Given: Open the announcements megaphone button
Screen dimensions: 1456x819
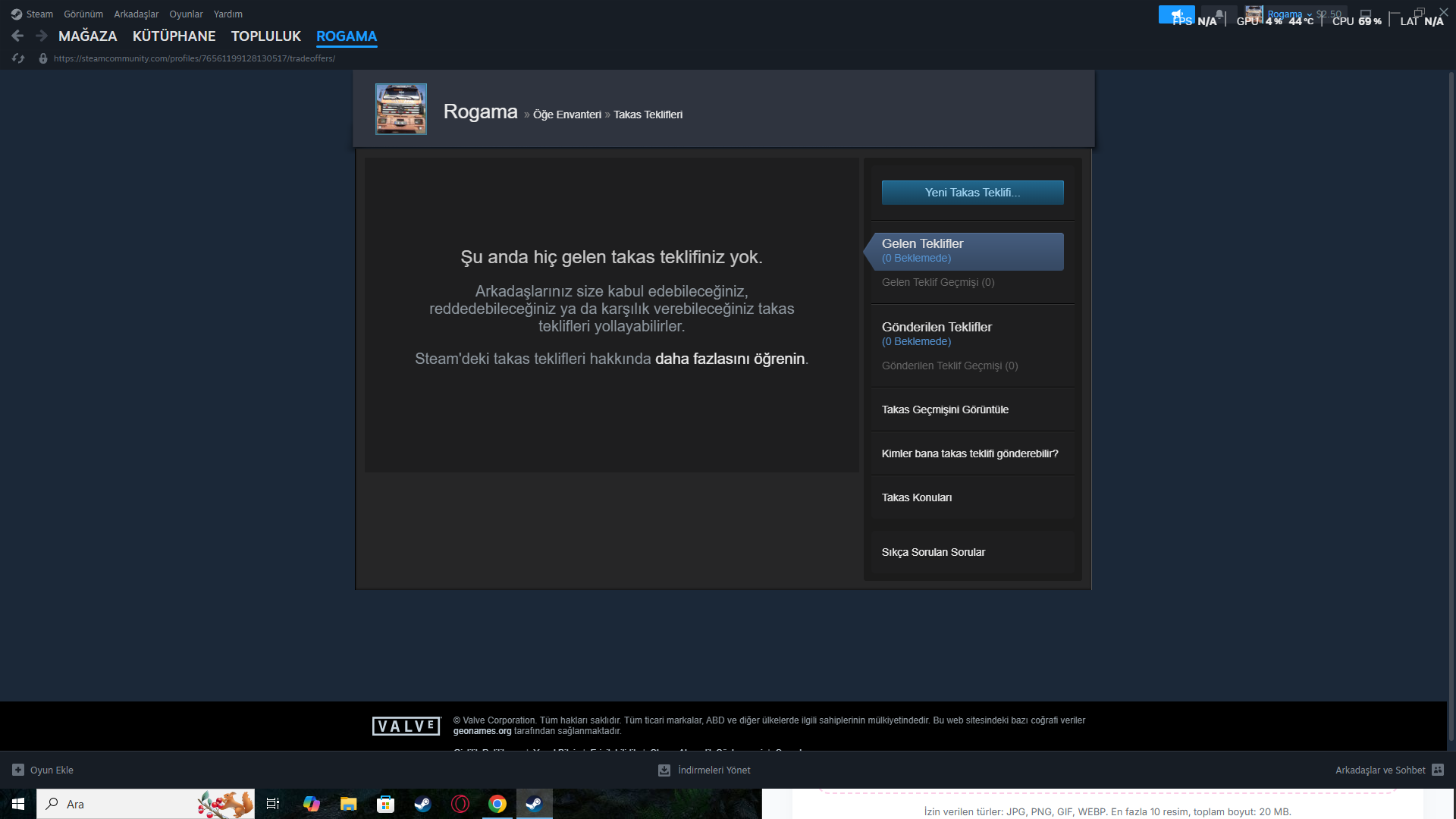Looking at the screenshot, I should click(1176, 14).
